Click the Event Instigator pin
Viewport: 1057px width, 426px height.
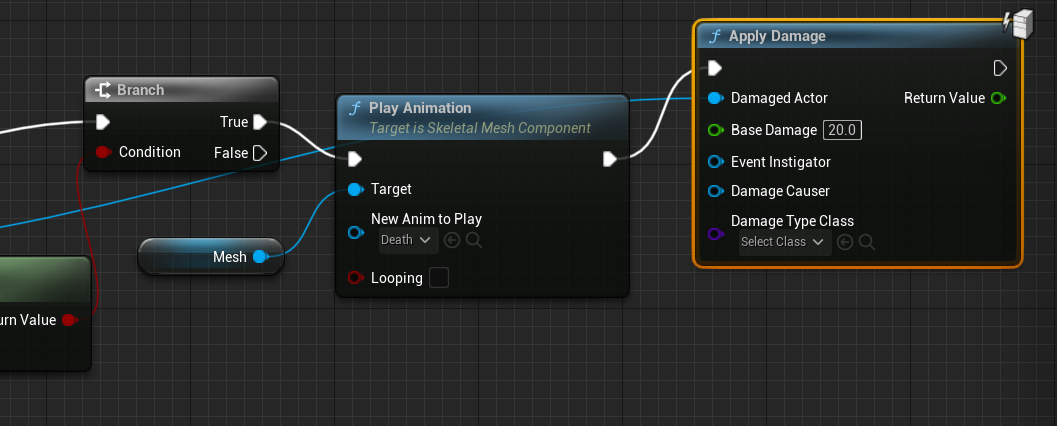pyautogui.click(x=716, y=162)
